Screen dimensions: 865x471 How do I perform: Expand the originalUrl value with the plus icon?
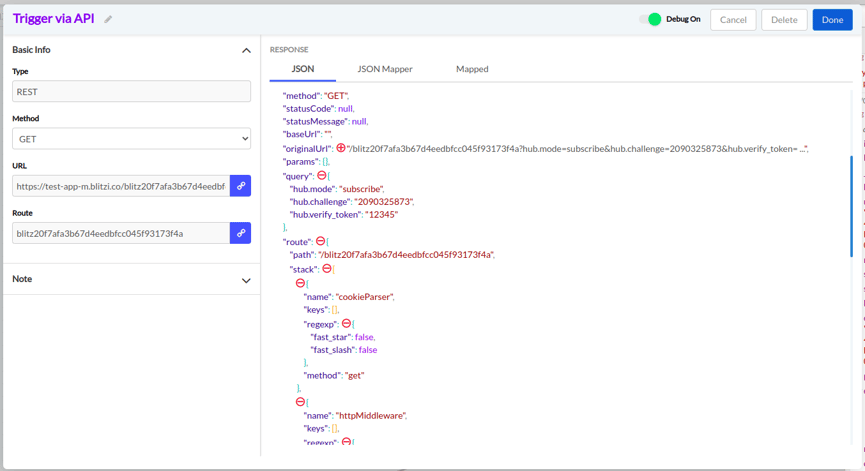pyautogui.click(x=341, y=148)
